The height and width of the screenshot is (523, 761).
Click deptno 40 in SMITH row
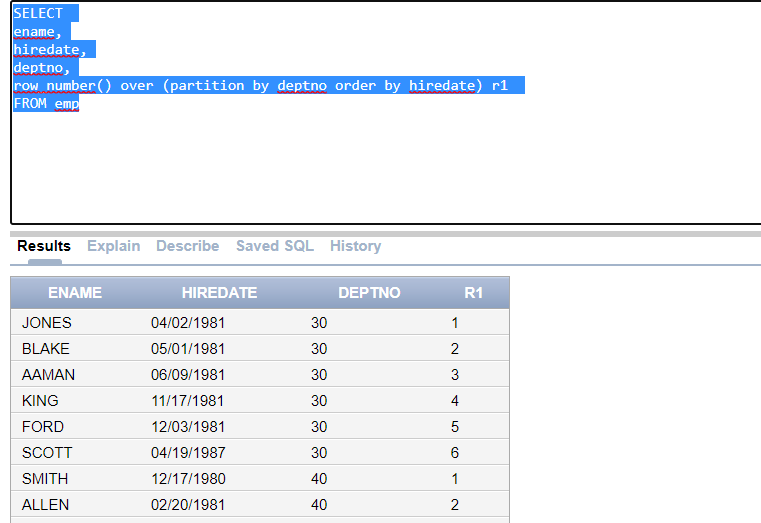coord(319,479)
